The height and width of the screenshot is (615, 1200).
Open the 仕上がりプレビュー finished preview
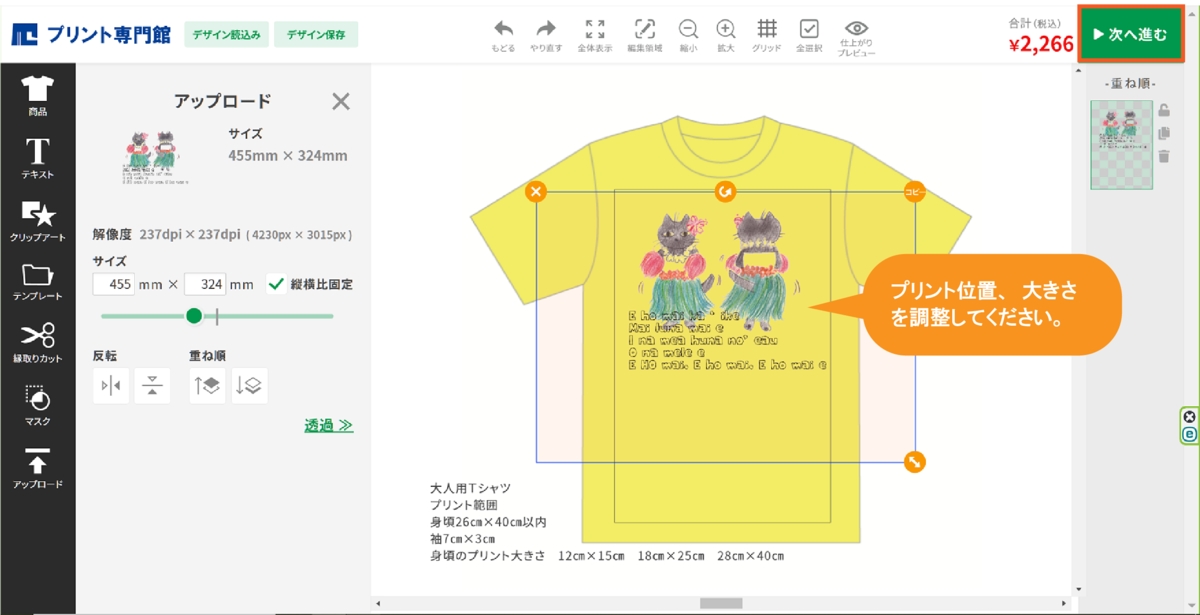pos(857,37)
